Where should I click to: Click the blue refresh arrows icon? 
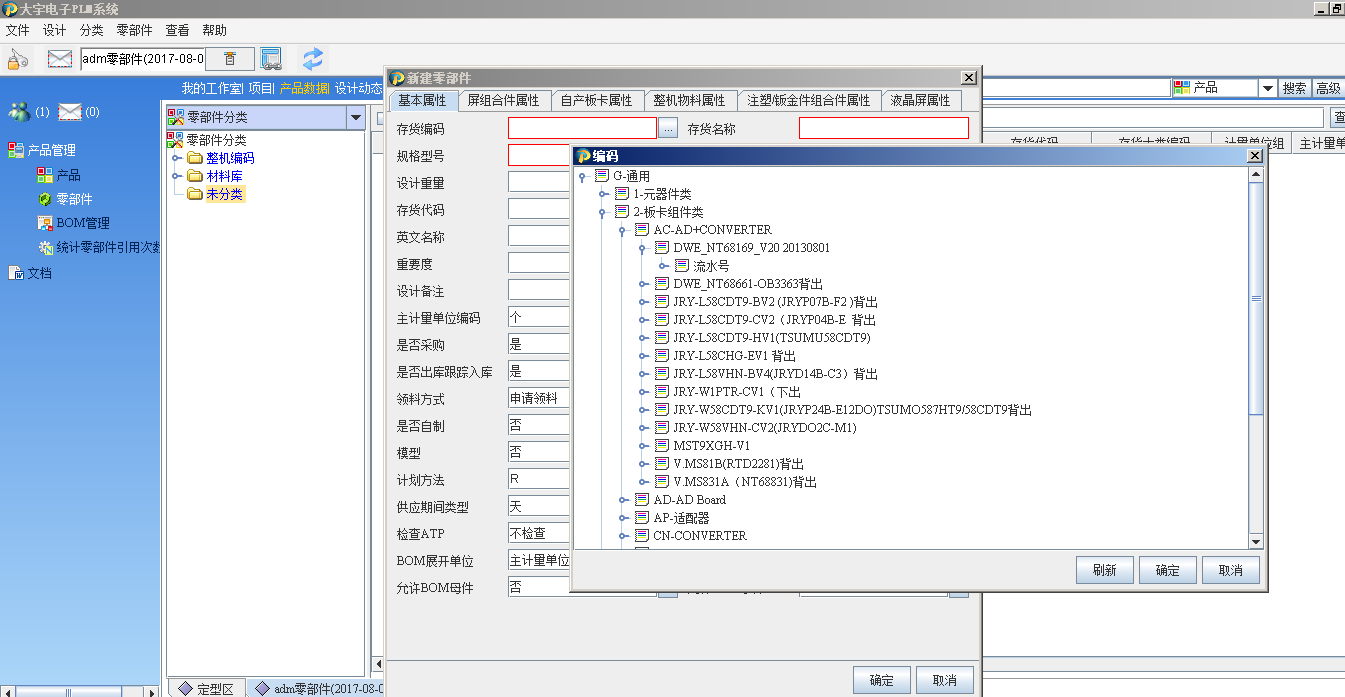tap(314, 58)
